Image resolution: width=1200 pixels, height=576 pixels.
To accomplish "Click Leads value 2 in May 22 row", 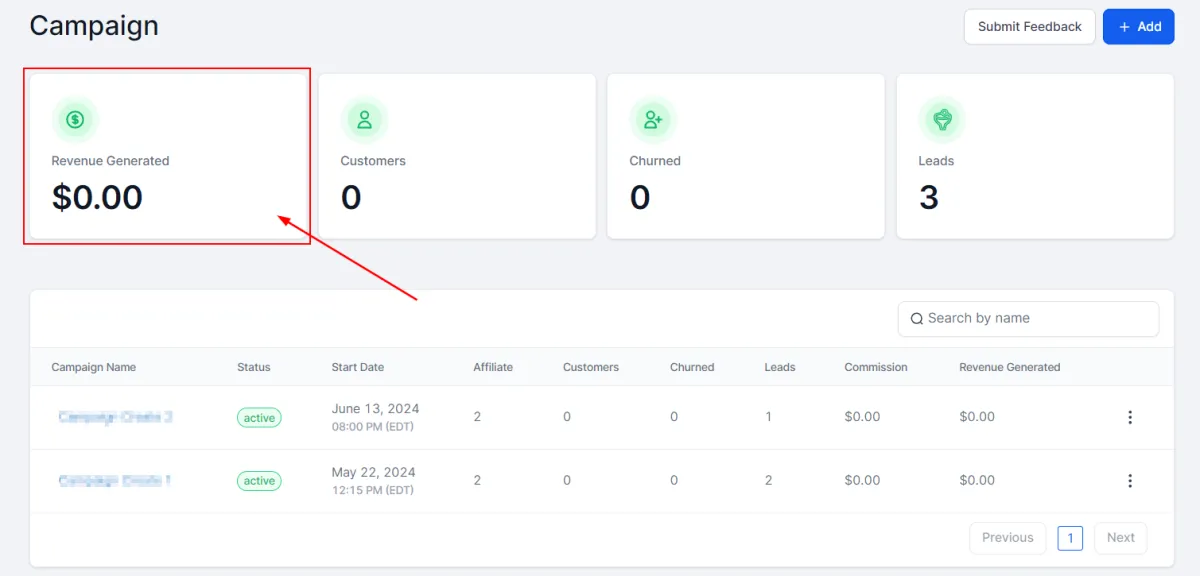I will click(x=768, y=481).
